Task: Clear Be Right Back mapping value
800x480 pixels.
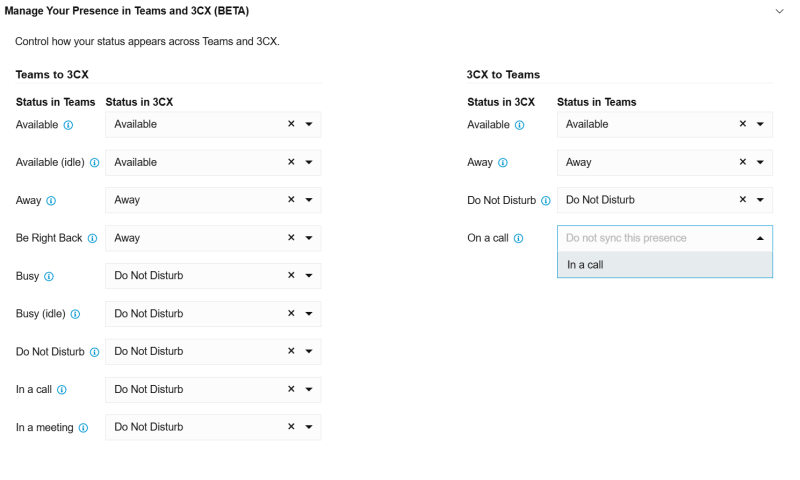Action: 291,238
